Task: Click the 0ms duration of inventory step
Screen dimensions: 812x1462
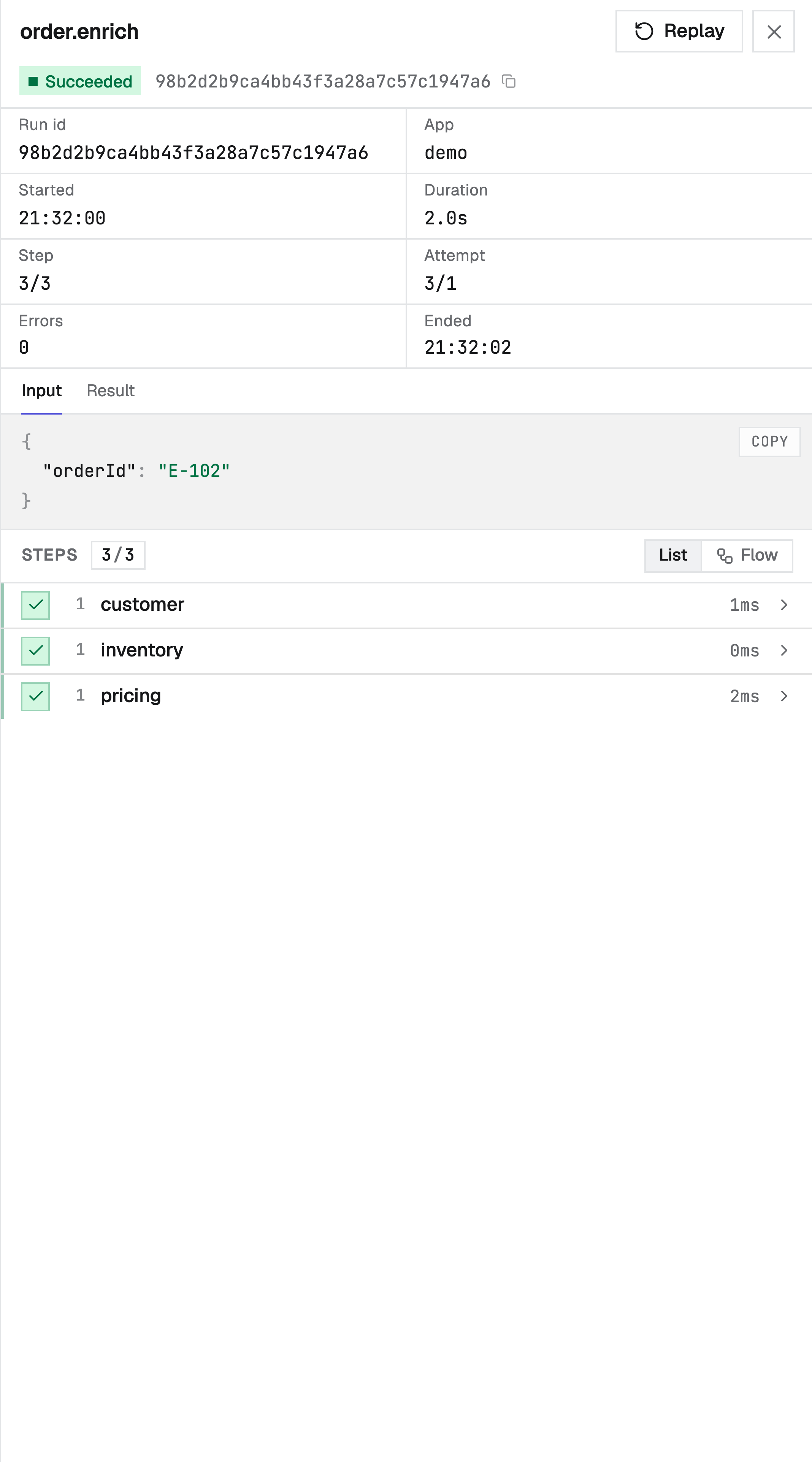Action: [744, 650]
